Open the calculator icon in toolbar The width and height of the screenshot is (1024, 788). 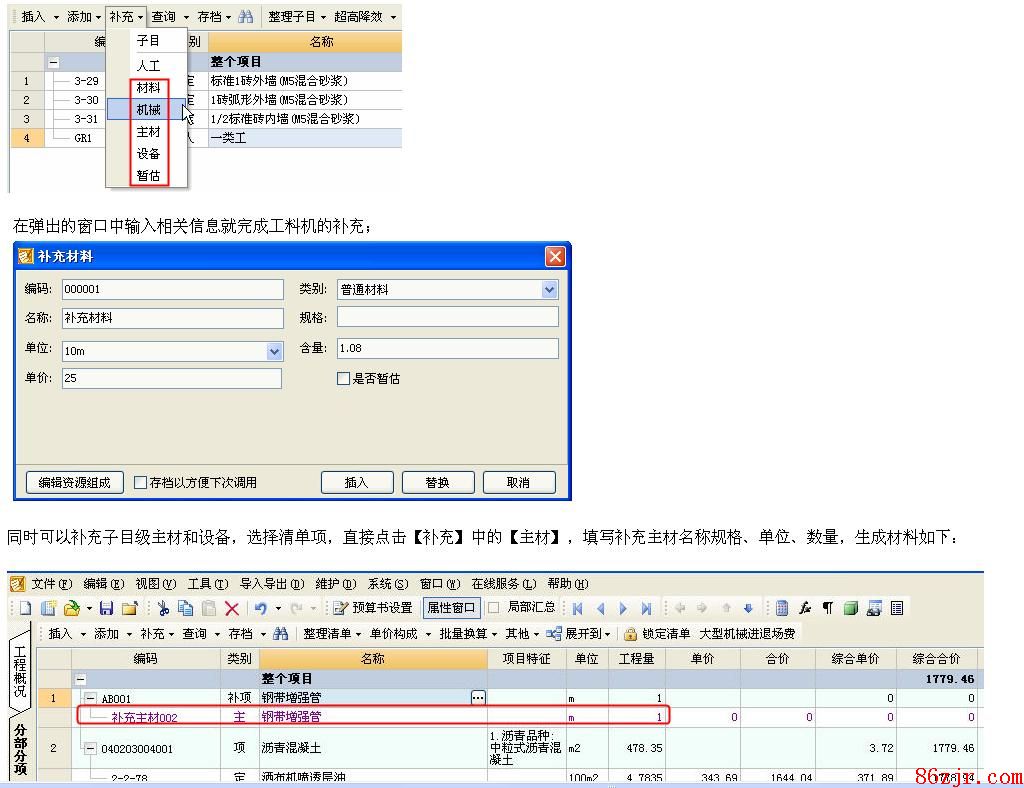(x=782, y=608)
